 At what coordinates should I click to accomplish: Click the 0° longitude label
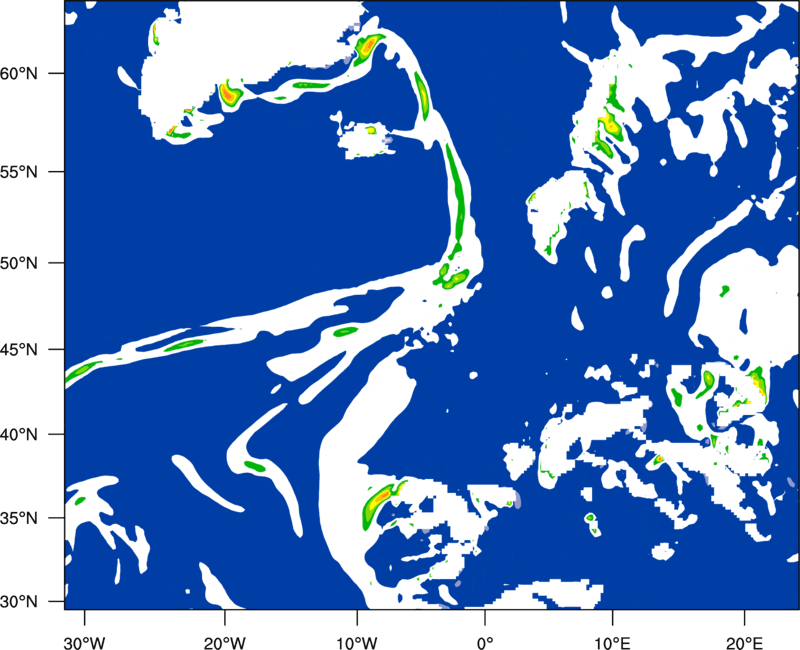484,643
